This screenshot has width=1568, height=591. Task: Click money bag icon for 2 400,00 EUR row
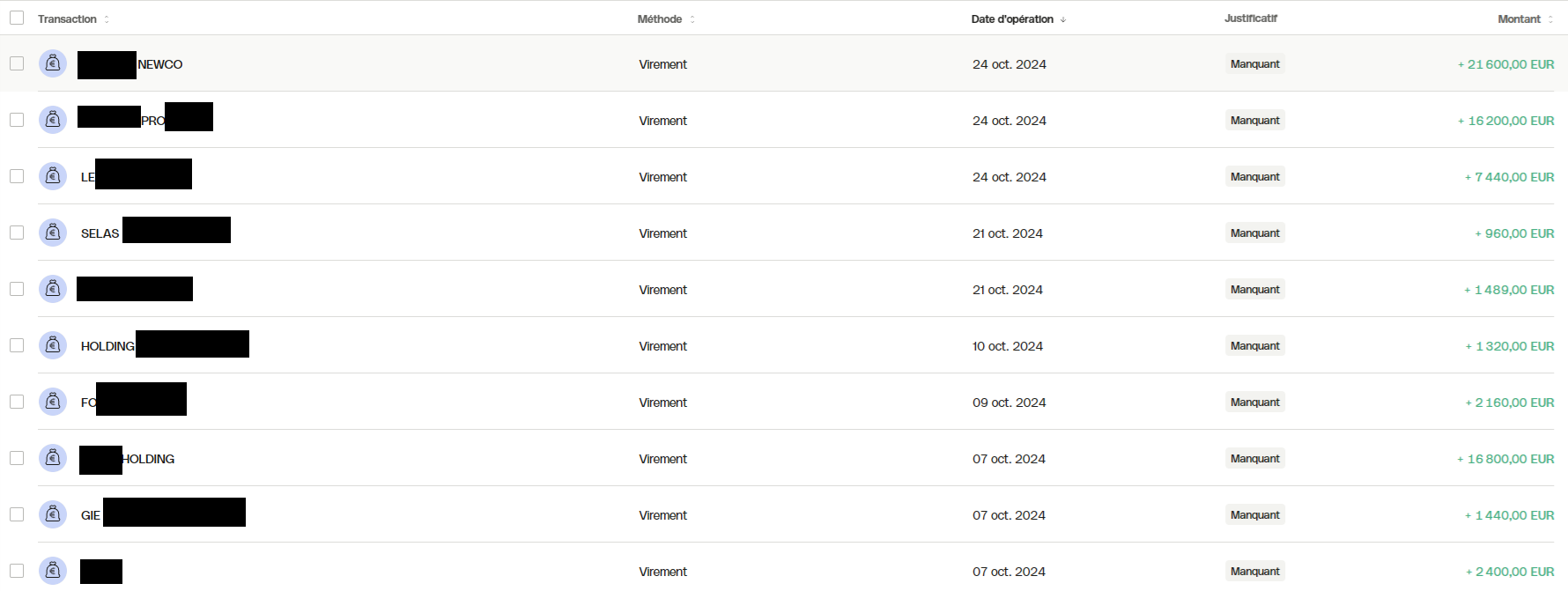pos(53,571)
